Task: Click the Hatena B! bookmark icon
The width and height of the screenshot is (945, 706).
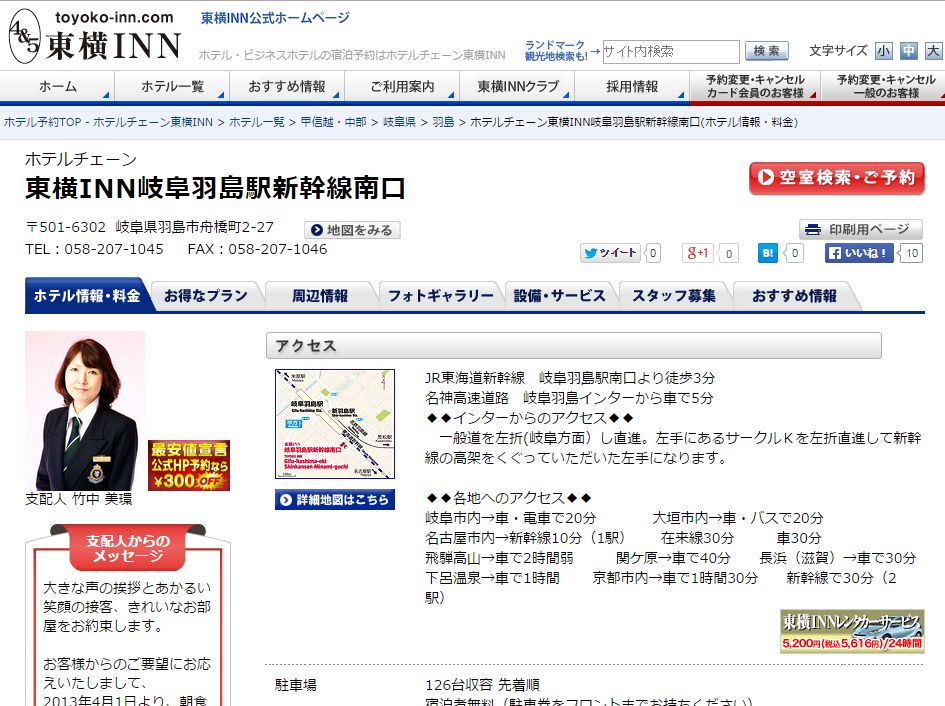Action: (767, 253)
